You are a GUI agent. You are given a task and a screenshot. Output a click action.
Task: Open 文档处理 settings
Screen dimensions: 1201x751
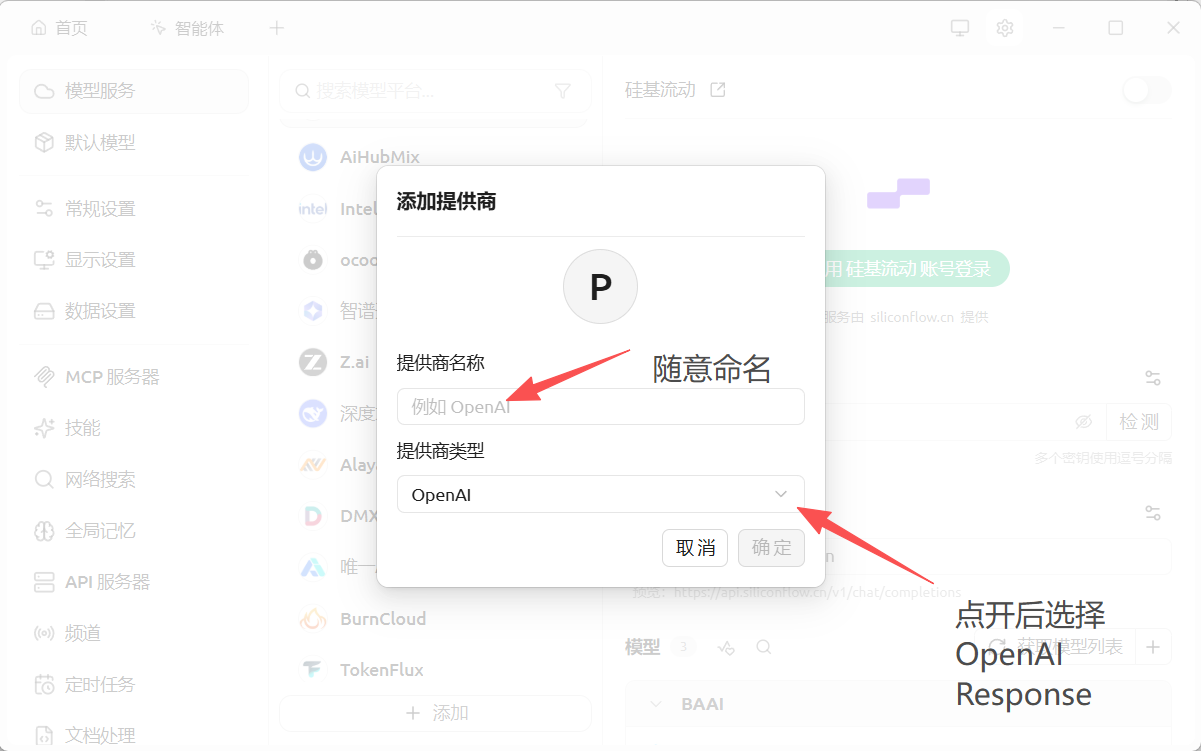tap(134, 736)
